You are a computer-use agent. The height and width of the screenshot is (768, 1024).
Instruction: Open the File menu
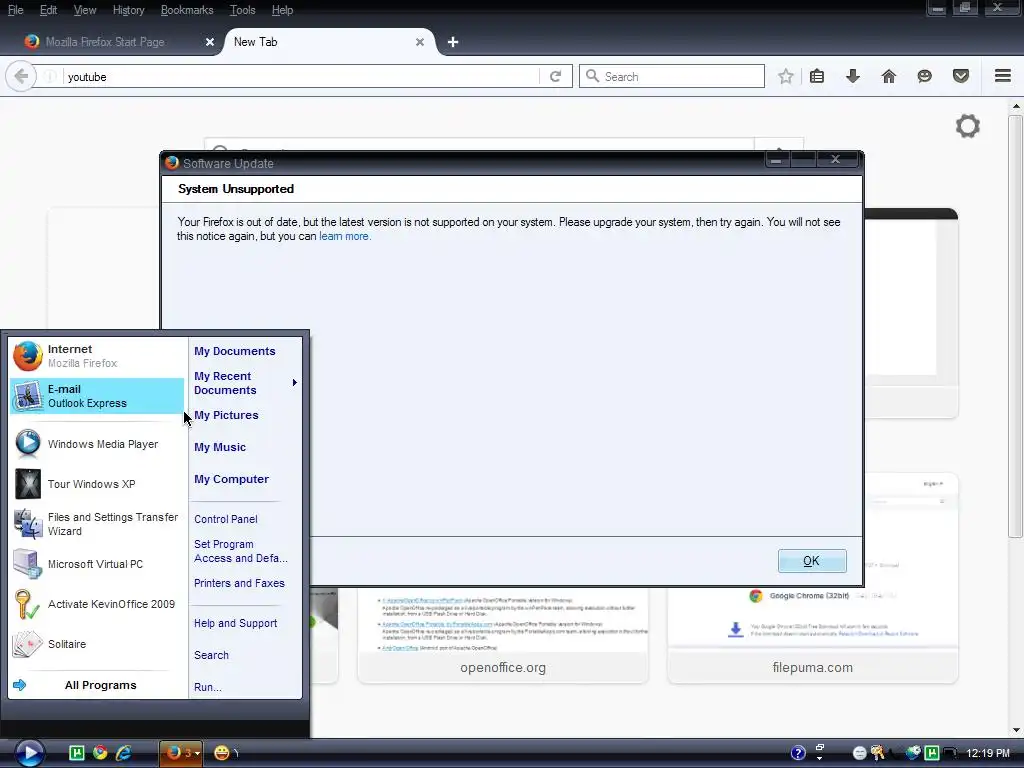pos(16,10)
